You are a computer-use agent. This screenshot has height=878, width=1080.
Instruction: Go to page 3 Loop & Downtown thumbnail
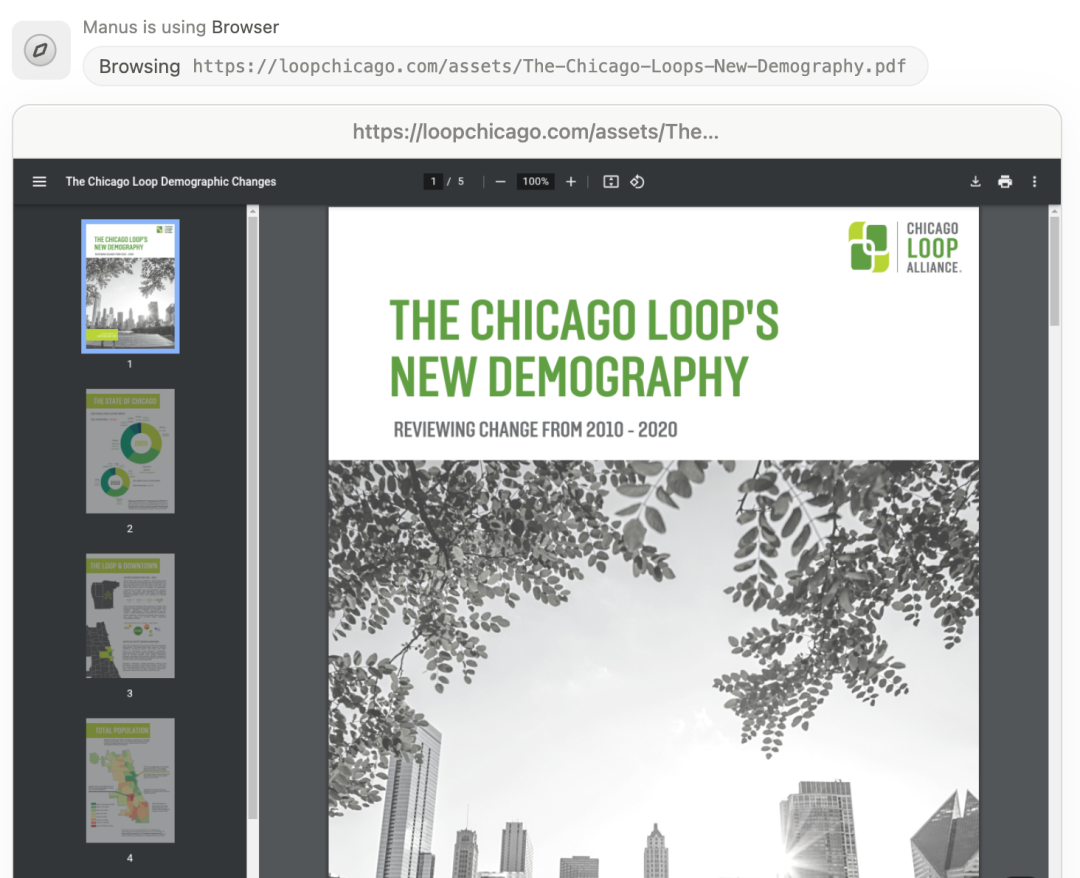pyautogui.click(x=130, y=615)
